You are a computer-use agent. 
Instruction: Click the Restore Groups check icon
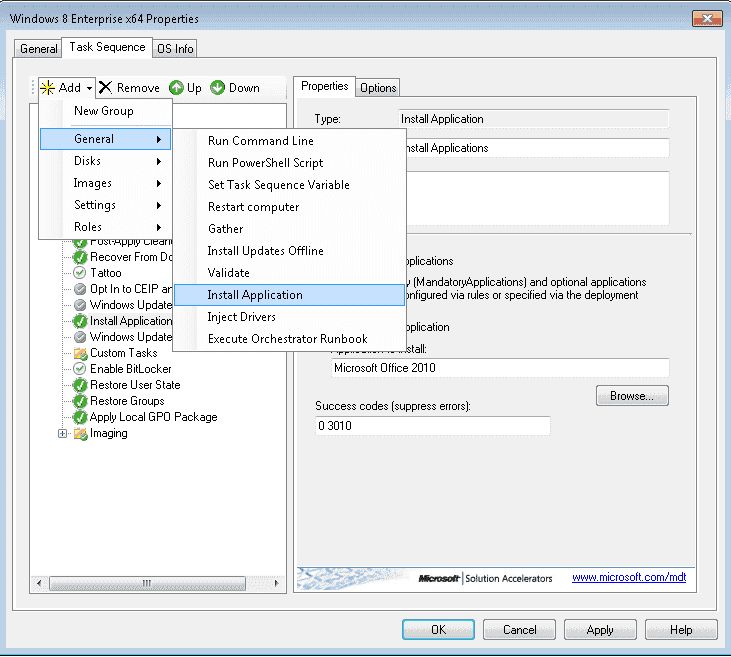click(x=80, y=401)
